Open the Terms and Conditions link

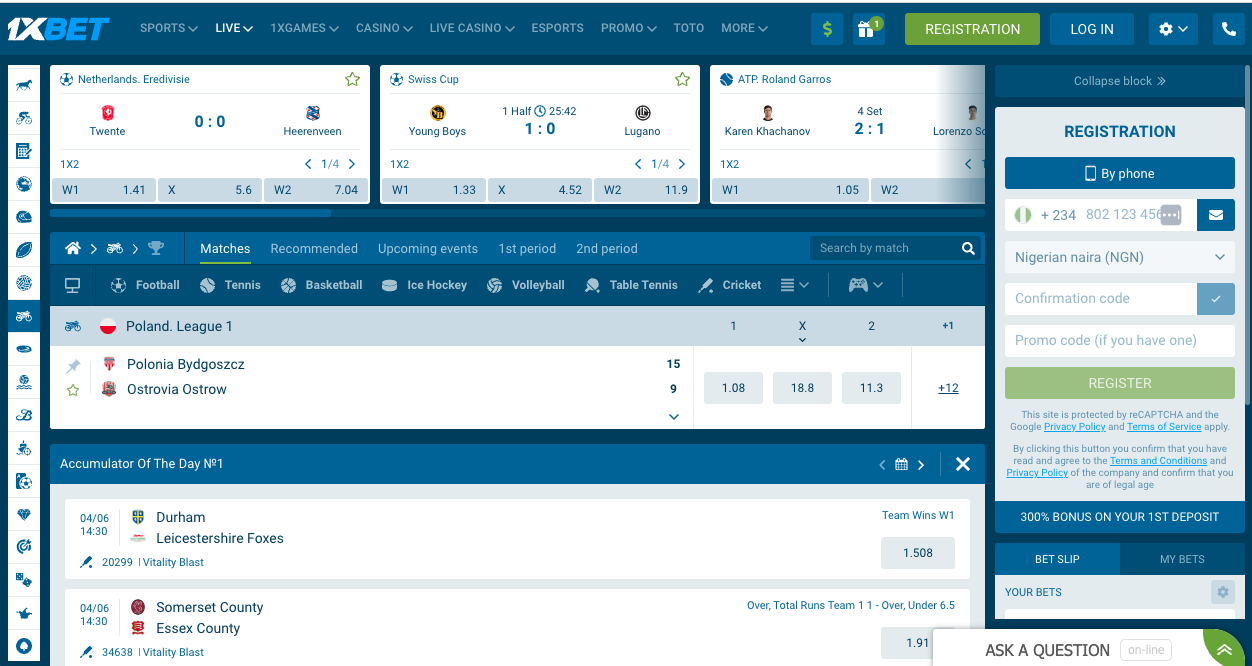1159,461
